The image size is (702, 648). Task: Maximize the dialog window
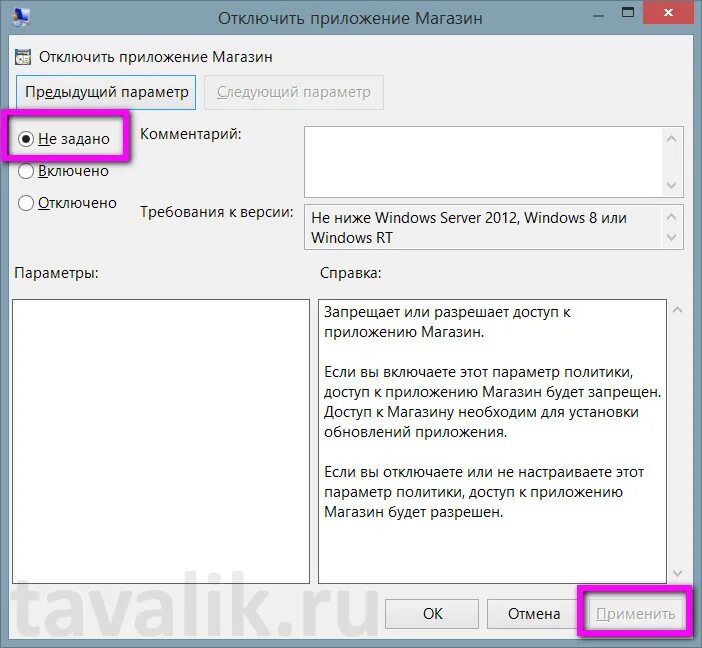tap(628, 13)
